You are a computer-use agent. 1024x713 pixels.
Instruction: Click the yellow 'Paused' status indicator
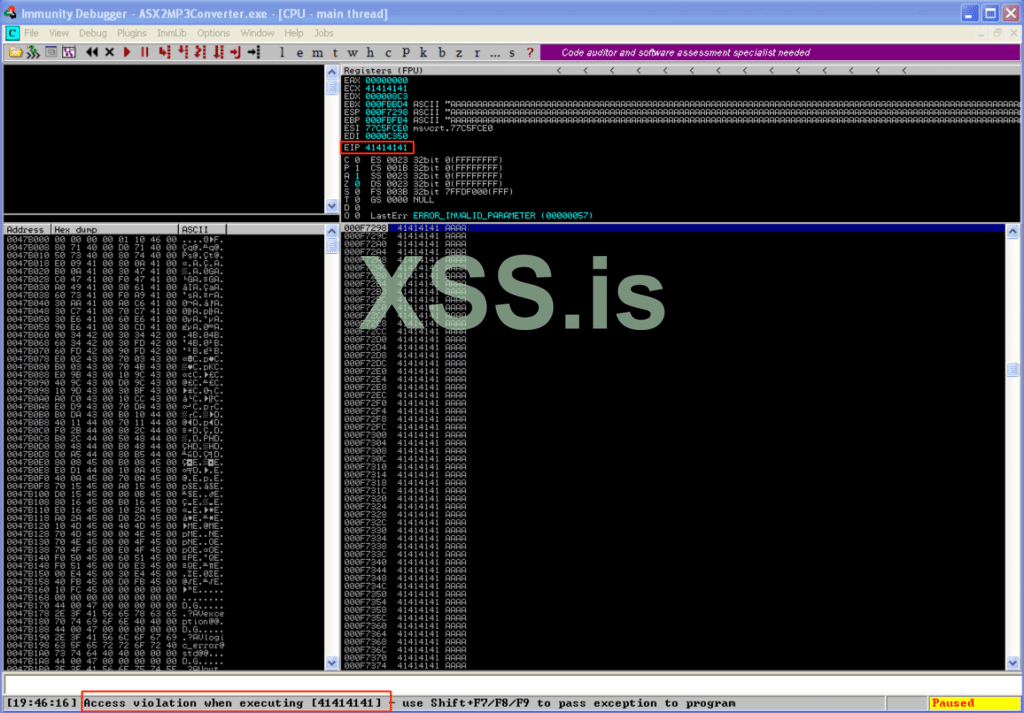[973, 703]
